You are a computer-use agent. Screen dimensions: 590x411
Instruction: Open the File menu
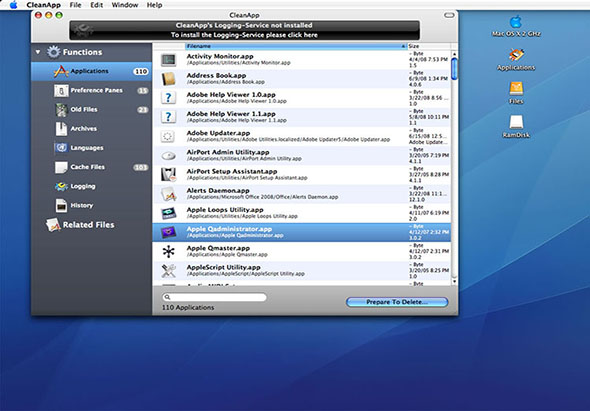coord(75,5)
